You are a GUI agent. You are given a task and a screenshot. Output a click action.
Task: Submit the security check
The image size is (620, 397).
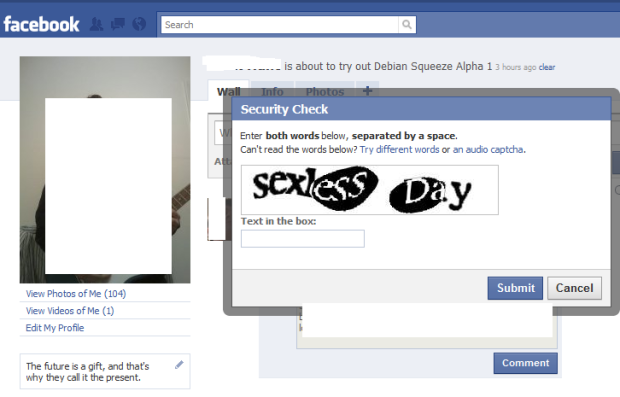point(515,288)
